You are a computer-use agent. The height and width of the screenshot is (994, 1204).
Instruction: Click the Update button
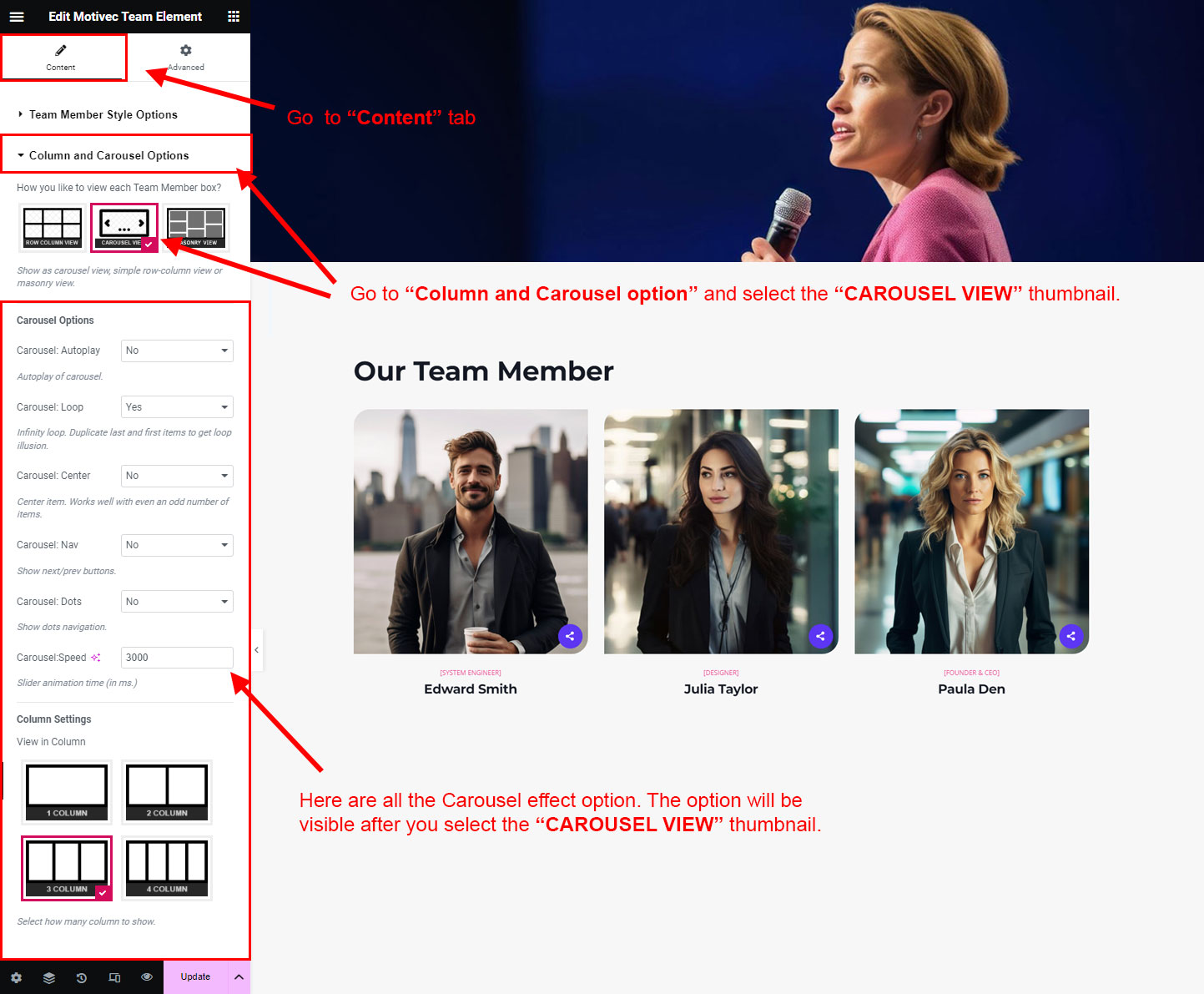point(195,977)
